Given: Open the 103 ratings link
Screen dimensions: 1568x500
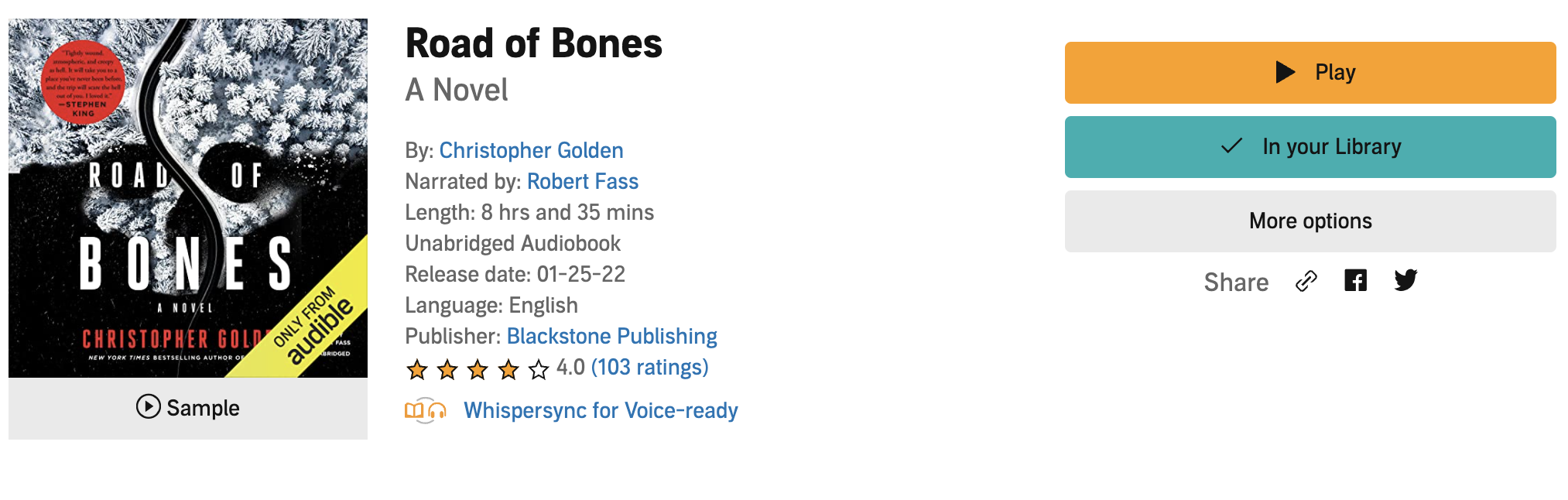Looking at the screenshot, I should click(x=649, y=367).
